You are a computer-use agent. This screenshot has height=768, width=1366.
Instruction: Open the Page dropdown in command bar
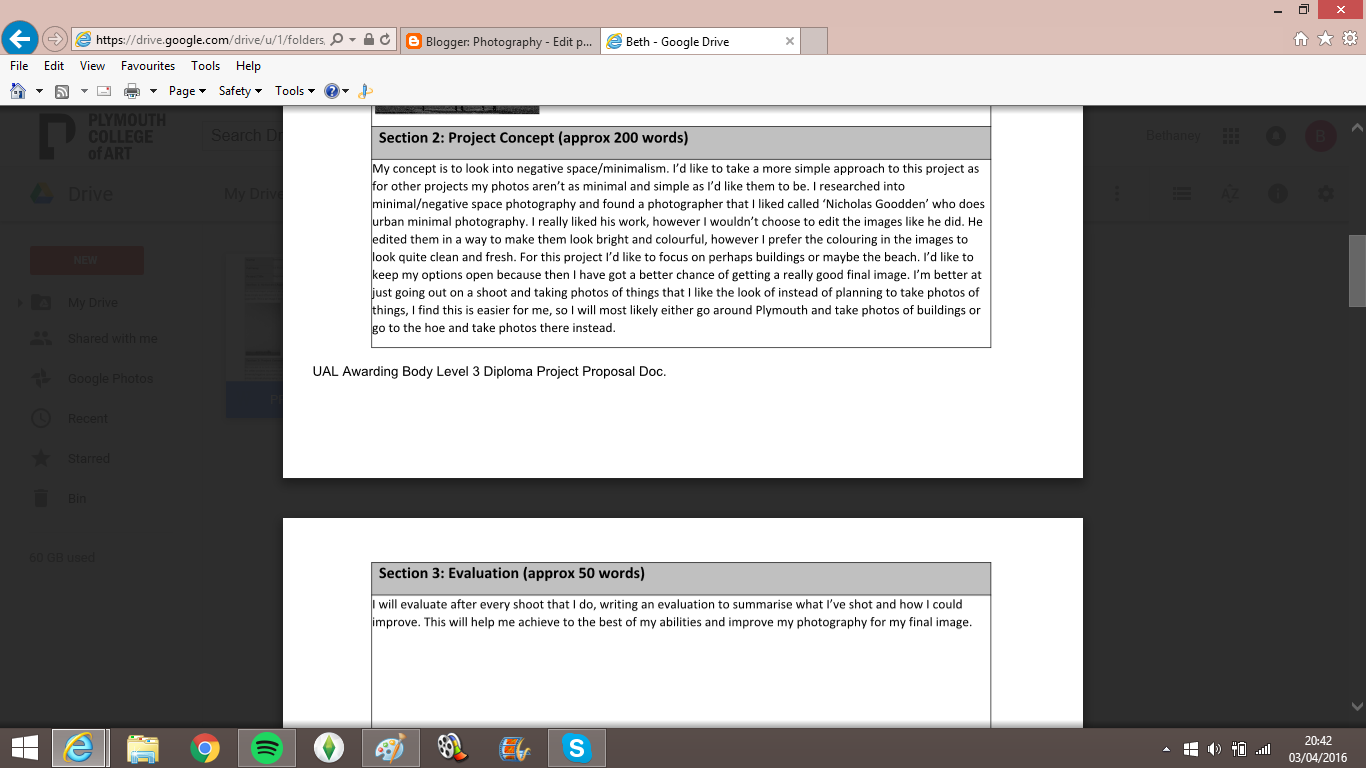[187, 91]
